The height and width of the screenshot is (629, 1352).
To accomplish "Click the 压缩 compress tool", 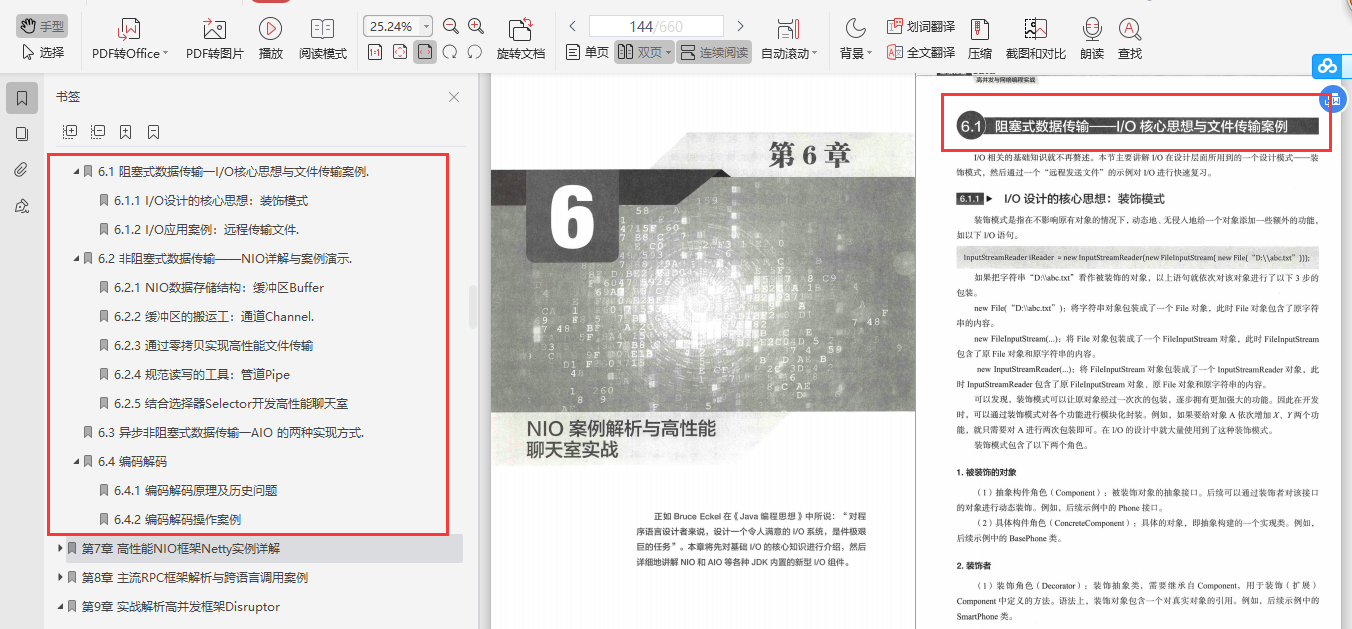I will pyautogui.click(x=980, y=38).
